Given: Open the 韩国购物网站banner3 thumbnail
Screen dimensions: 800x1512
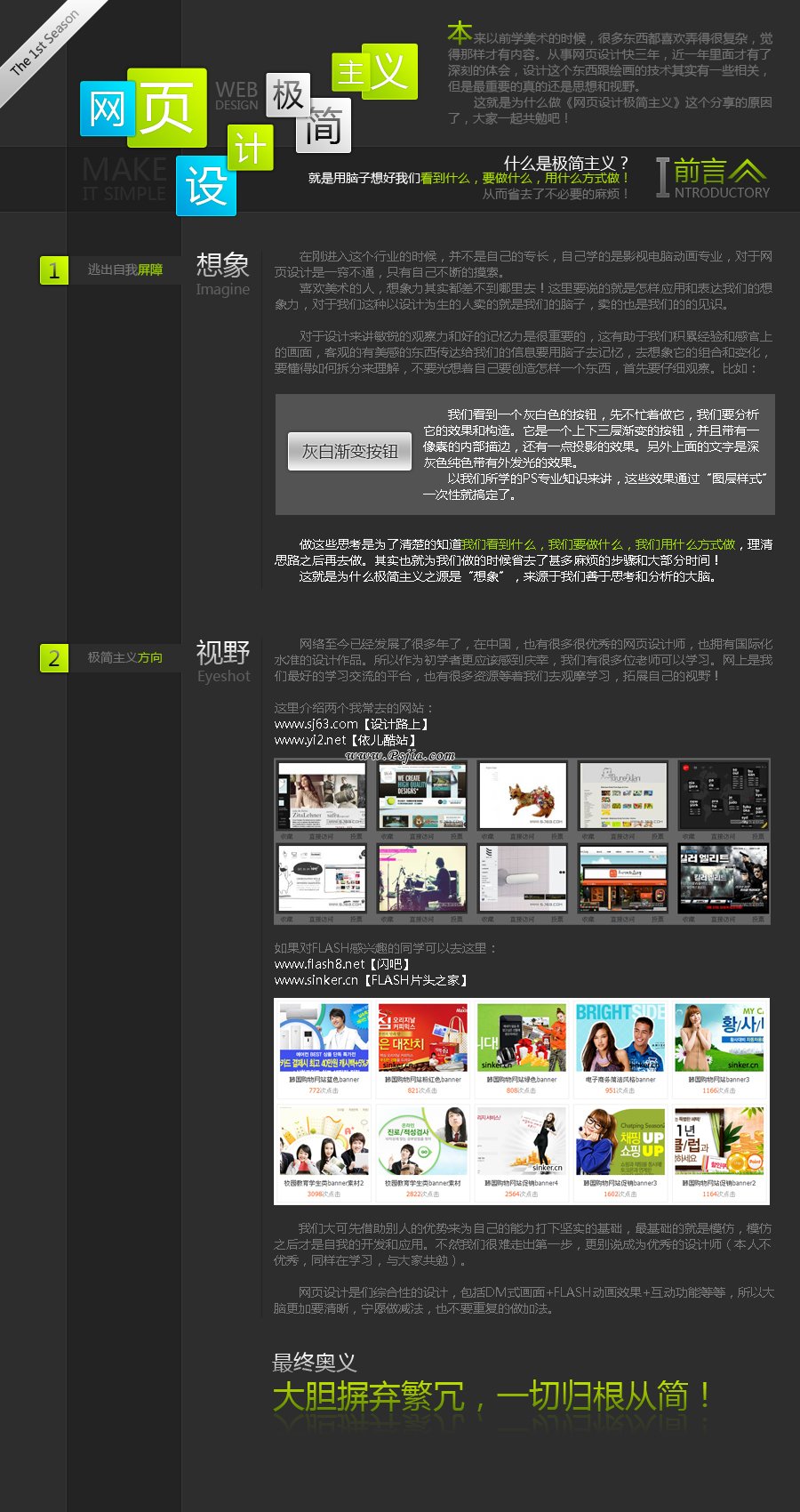Looking at the screenshot, I should pyautogui.click(x=719, y=1038).
